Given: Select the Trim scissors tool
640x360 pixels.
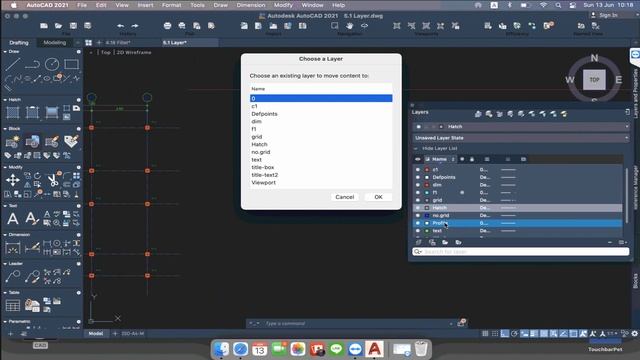Looking at the screenshot, I should pos(52,180).
